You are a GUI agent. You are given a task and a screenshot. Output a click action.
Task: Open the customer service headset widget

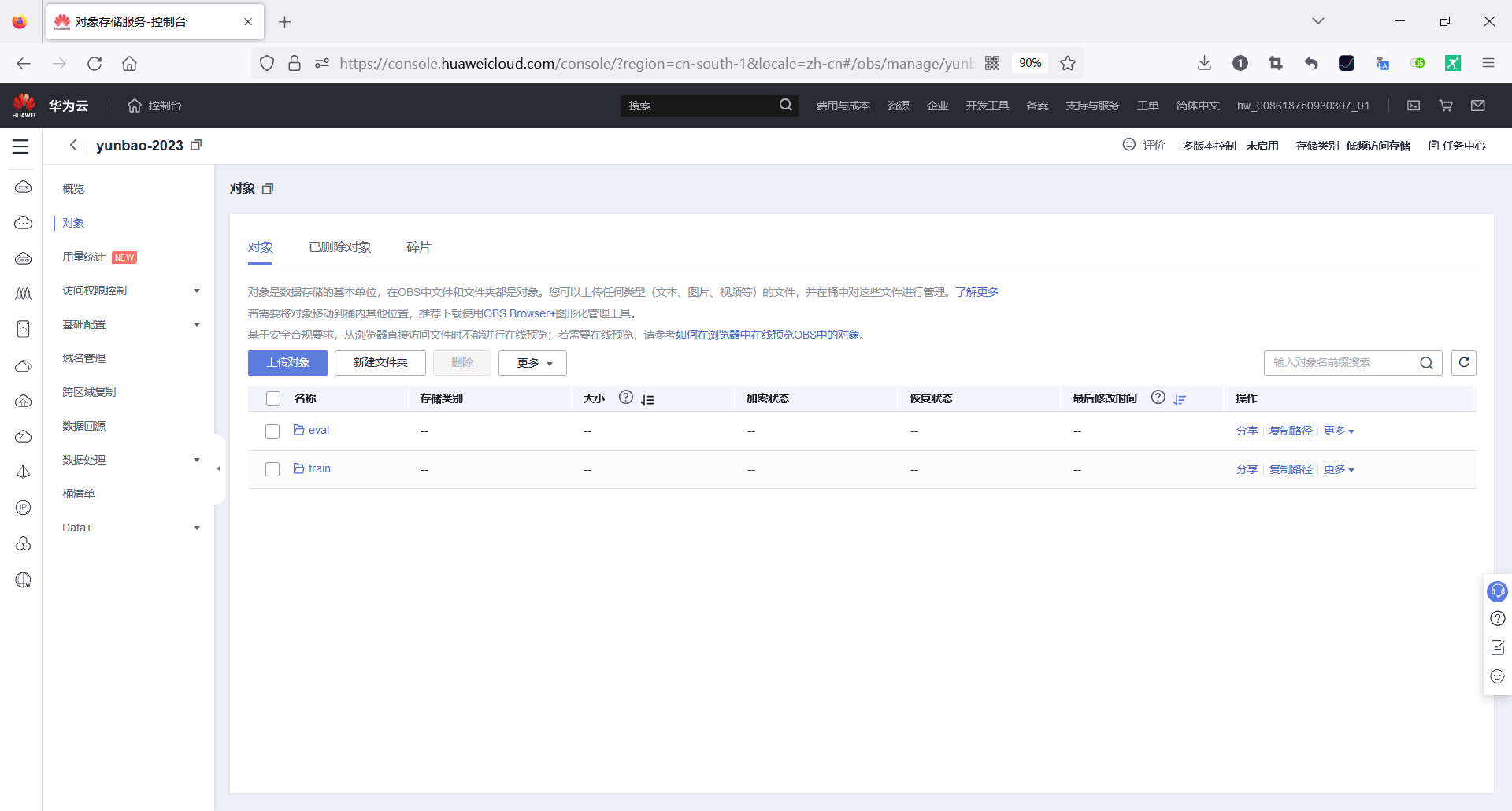point(1497,591)
